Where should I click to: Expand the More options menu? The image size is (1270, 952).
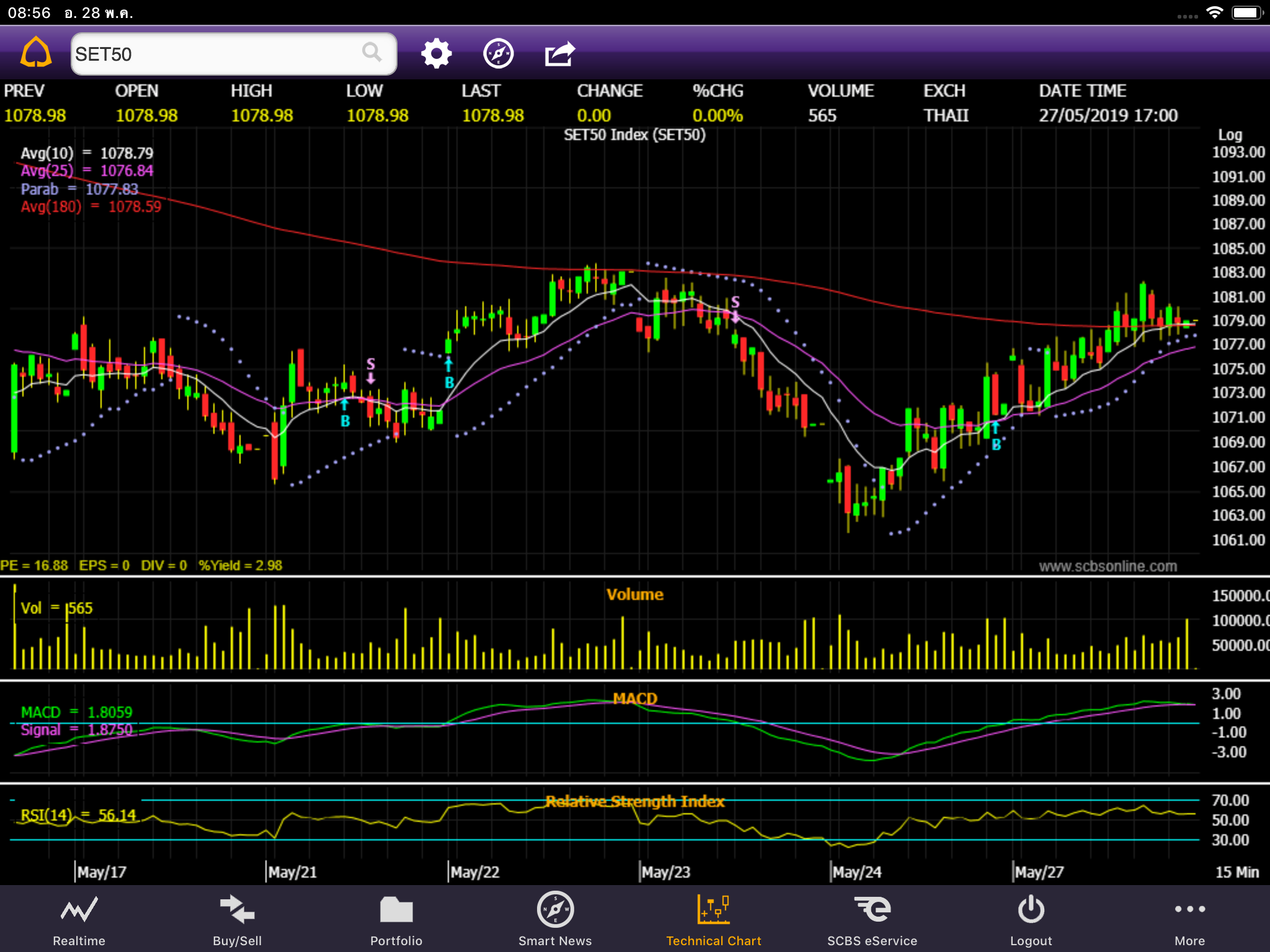click(1189, 920)
